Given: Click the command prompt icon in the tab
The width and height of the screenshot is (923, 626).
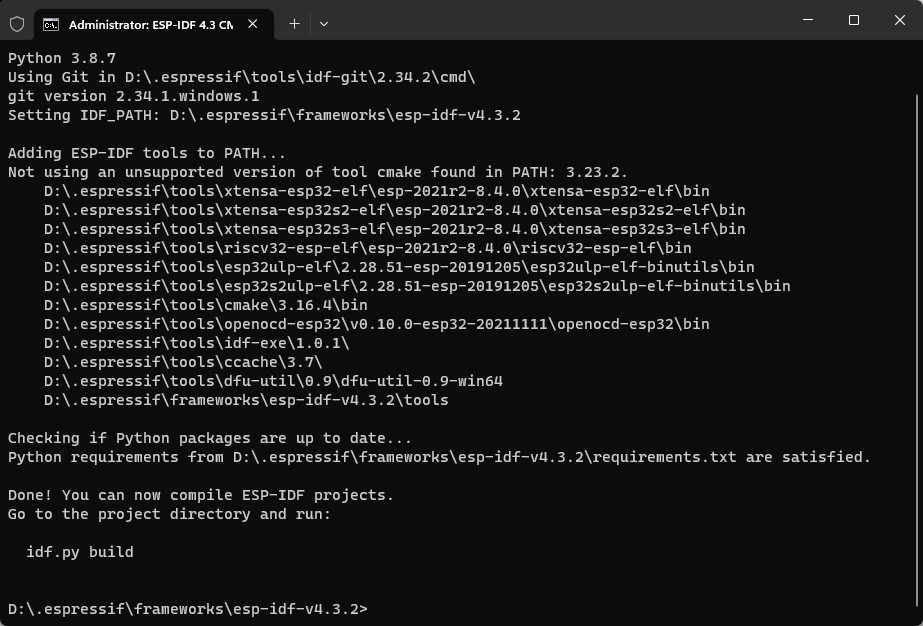Looking at the screenshot, I should (51, 24).
